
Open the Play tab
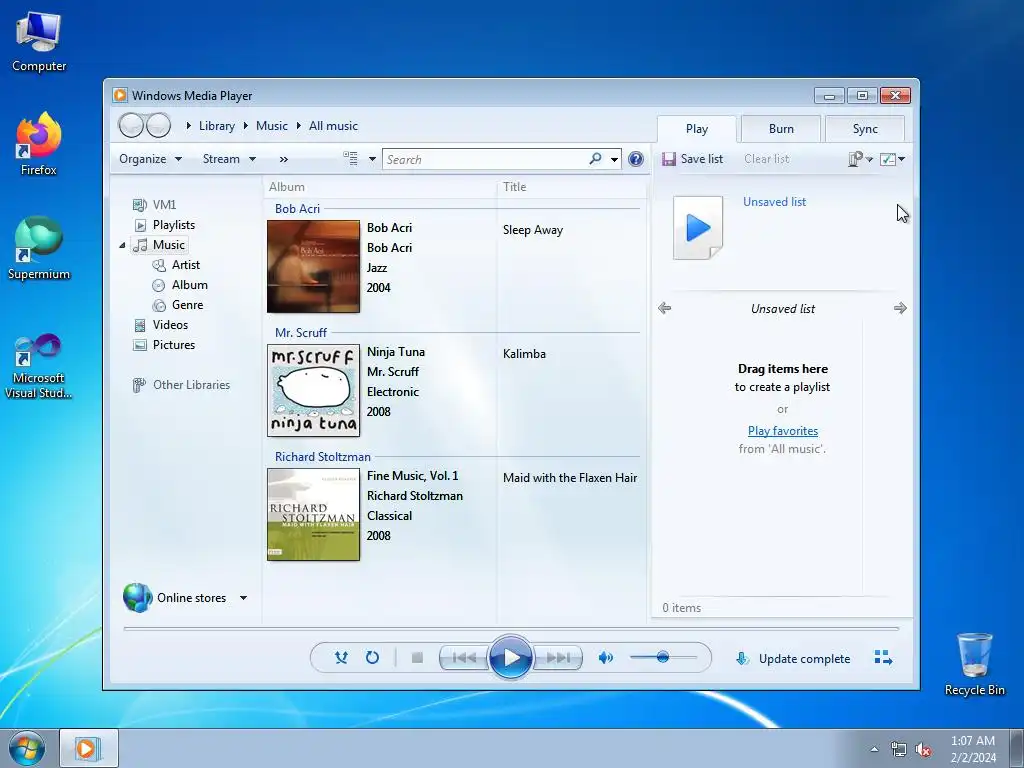tap(697, 129)
